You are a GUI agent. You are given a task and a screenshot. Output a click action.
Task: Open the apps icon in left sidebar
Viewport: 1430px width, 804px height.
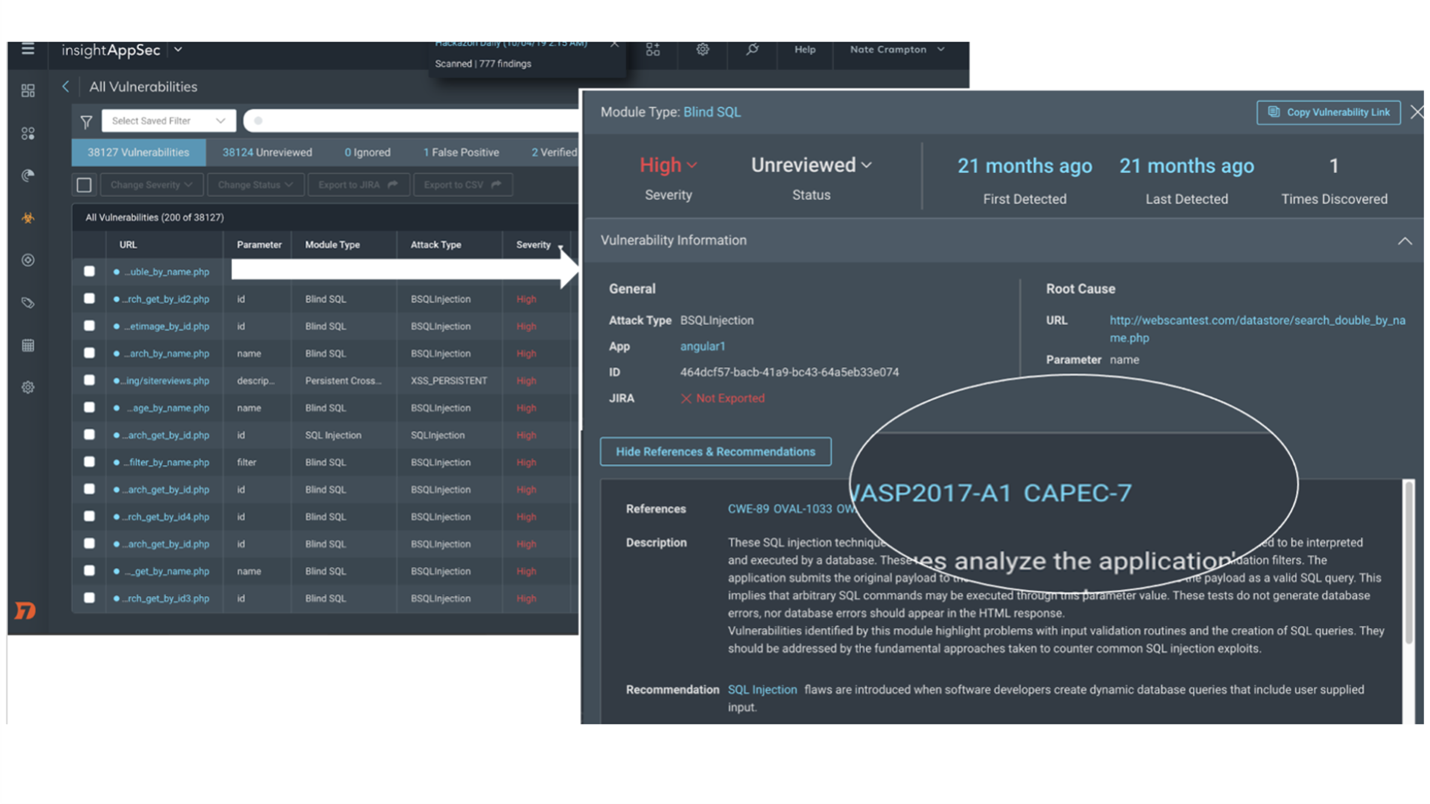point(28,133)
